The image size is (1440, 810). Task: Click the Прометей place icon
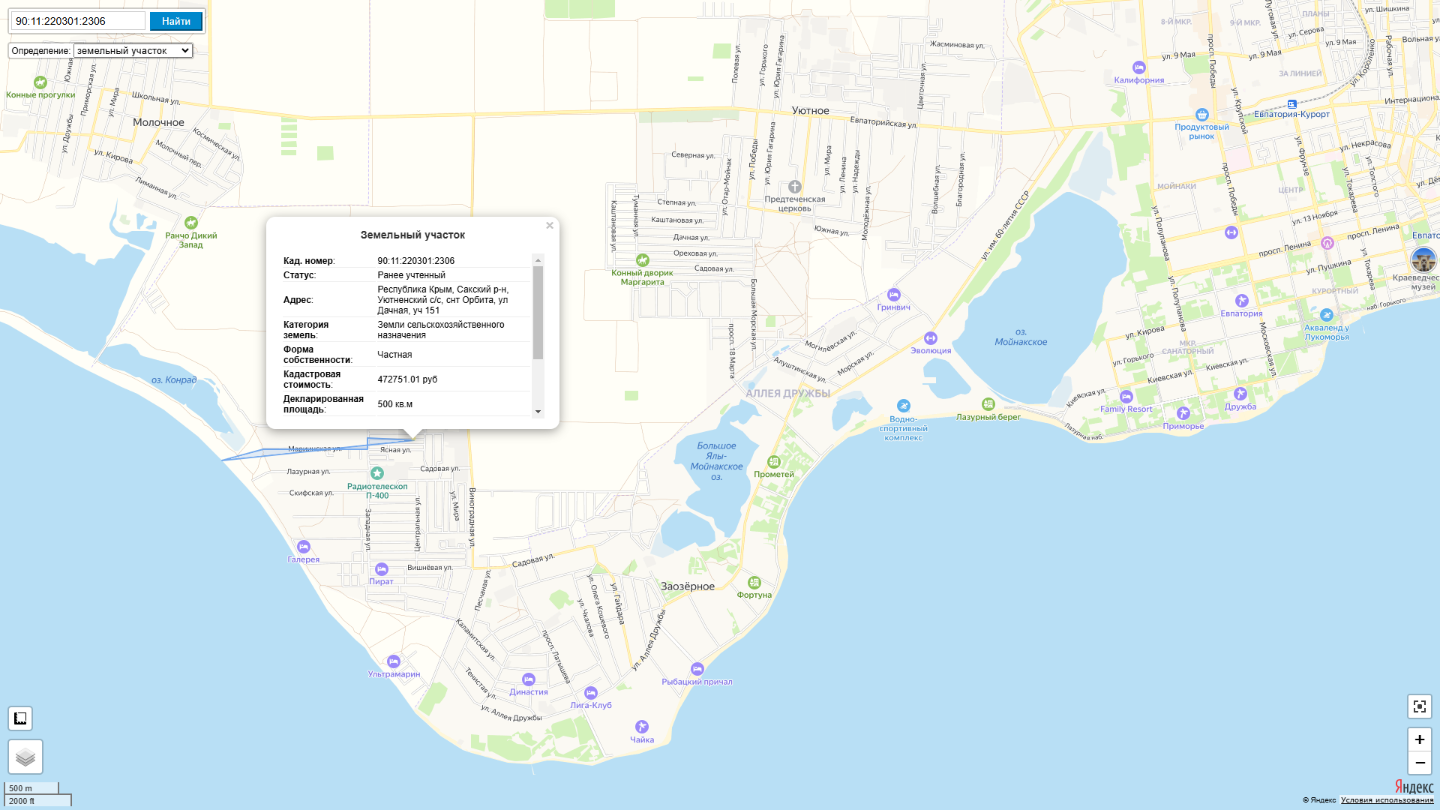[773, 462]
